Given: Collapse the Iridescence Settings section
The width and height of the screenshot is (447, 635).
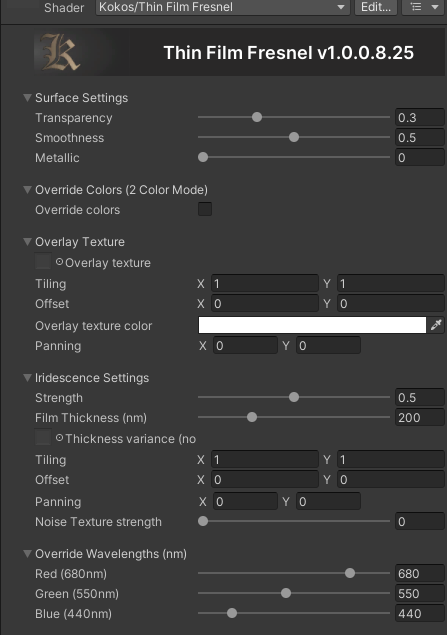Looking at the screenshot, I should tap(28, 377).
